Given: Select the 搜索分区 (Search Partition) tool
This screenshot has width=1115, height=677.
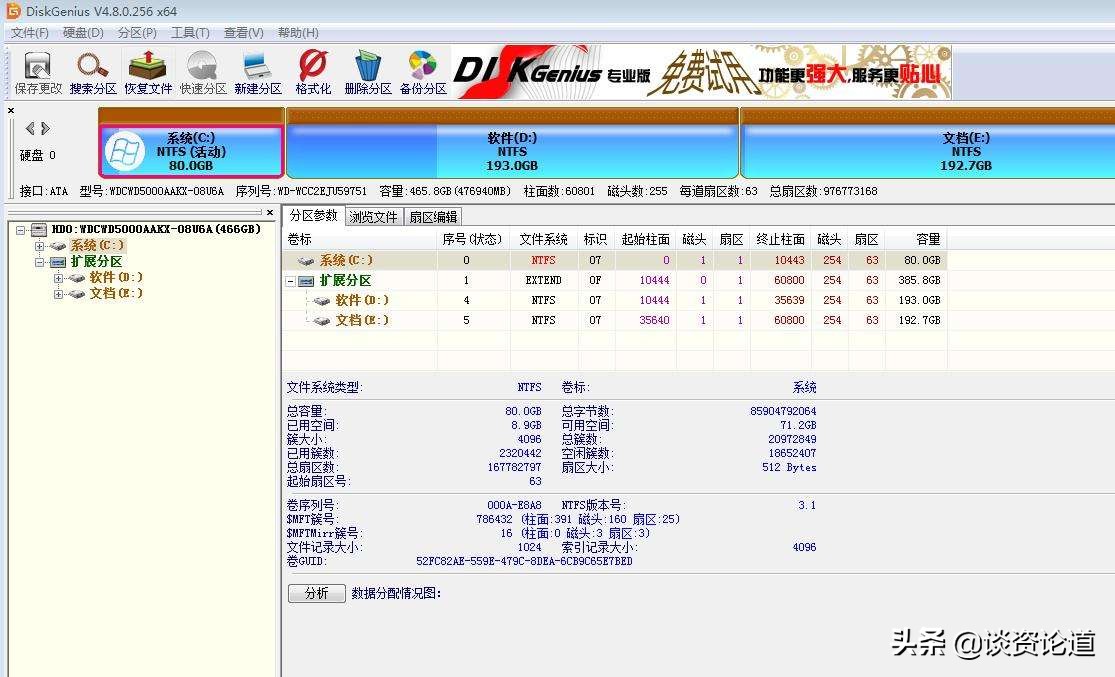Looking at the screenshot, I should pyautogui.click(x=92, y=70).
